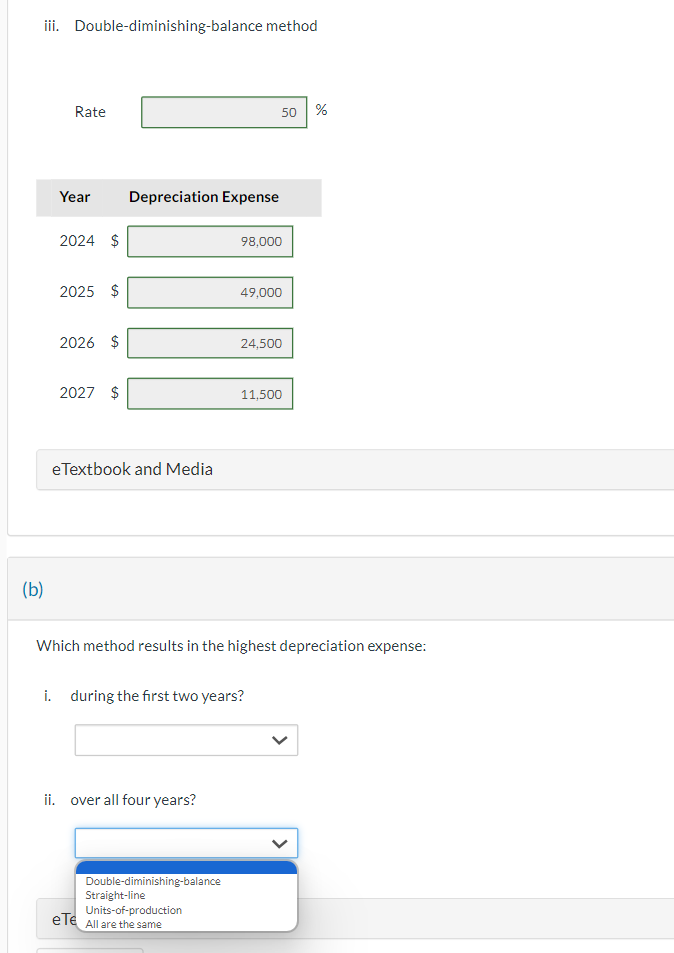This screenshot has width=674, height=953.
Task: Click the percent sign beside the Rate field
Action: pos(321,110)
